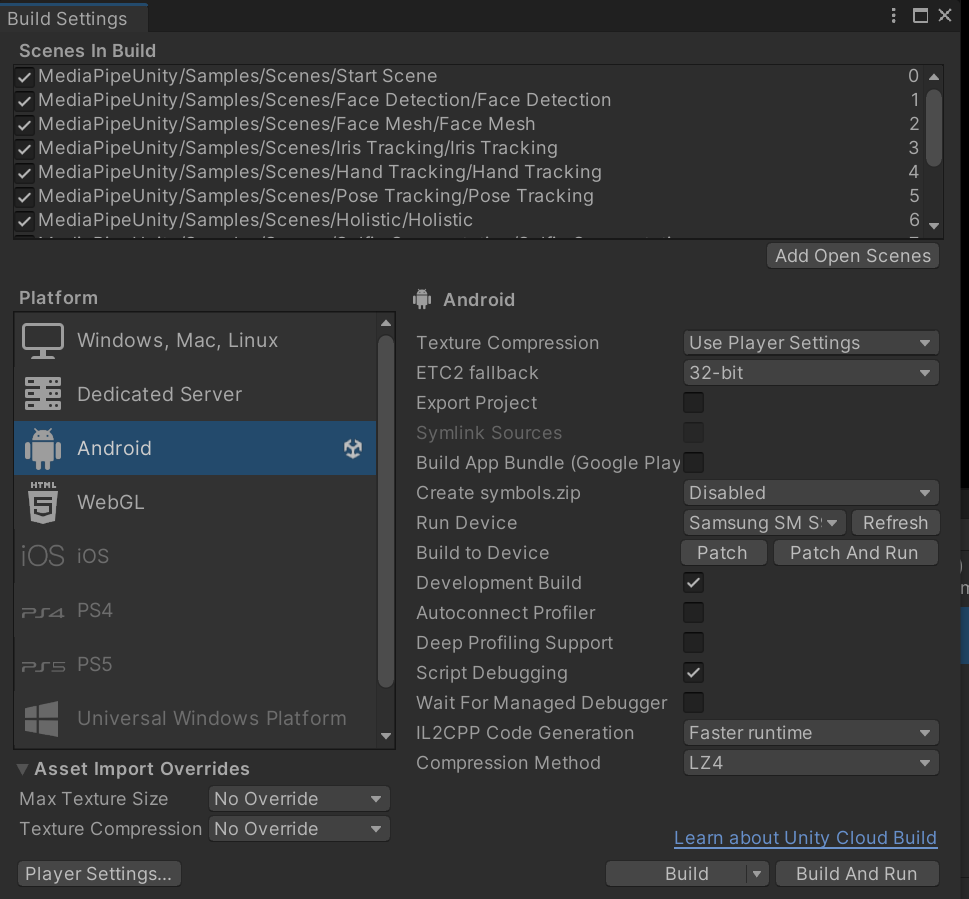Viewport: 969px width, 899px height.
Task: Open the Learn about Unity Cloud Build link
Action: coord(804,838)
